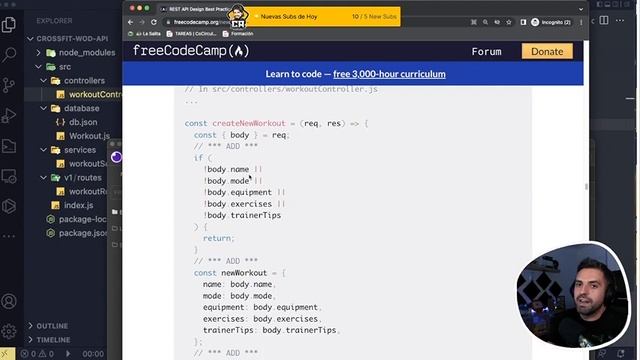Open the browser side panel icon
Image resolution: width=640 pixels, height=360 pixels.
coord(523,22)
